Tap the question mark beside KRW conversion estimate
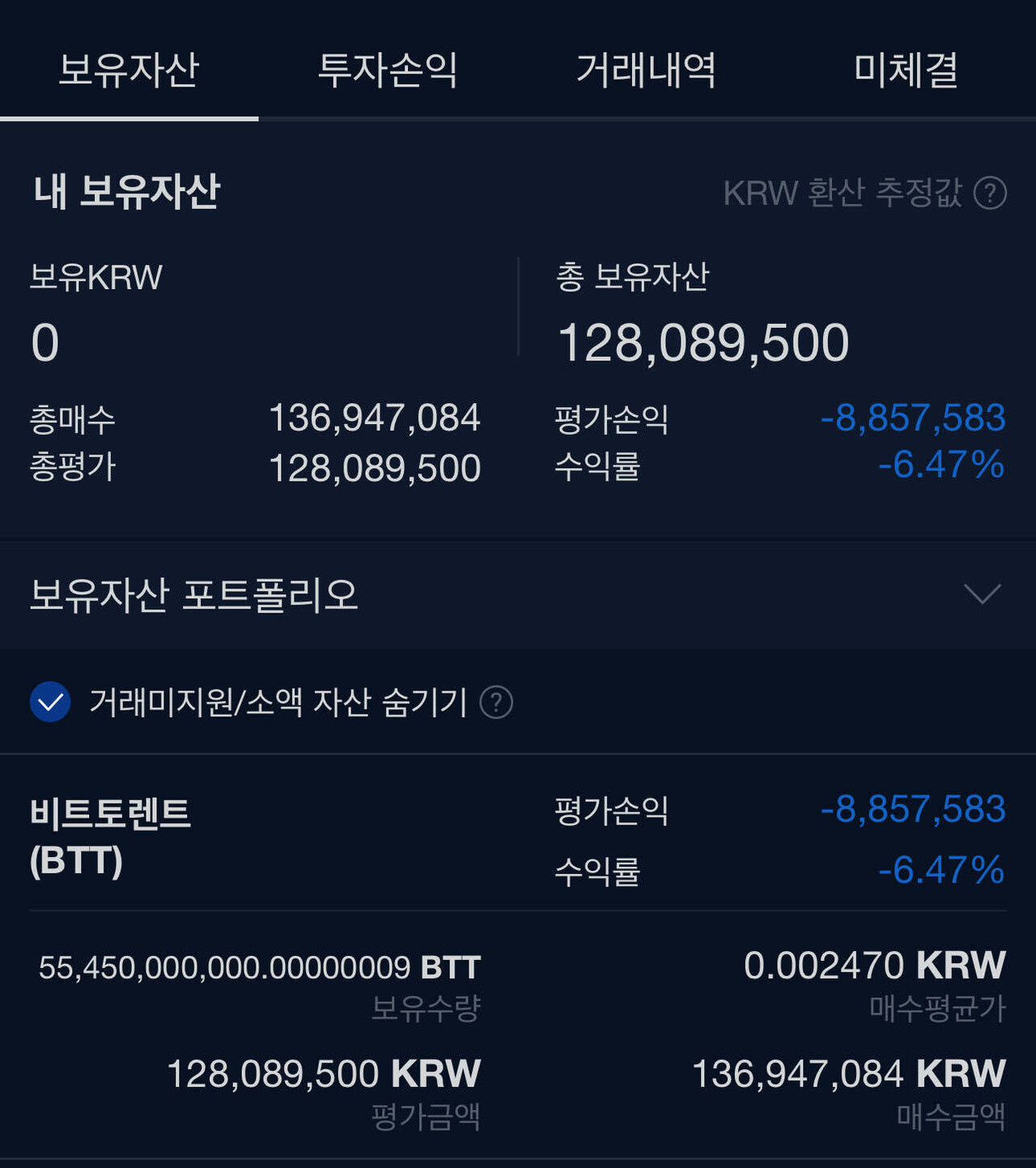 pos(989,193)
